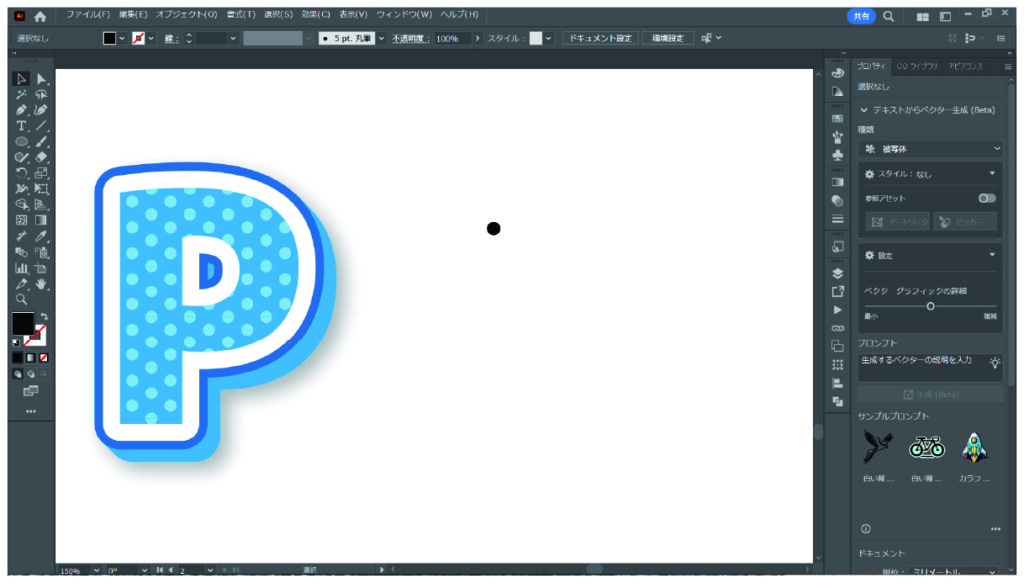
Task: Select the Gradient tool in toolbox
Action: (41, 221)
